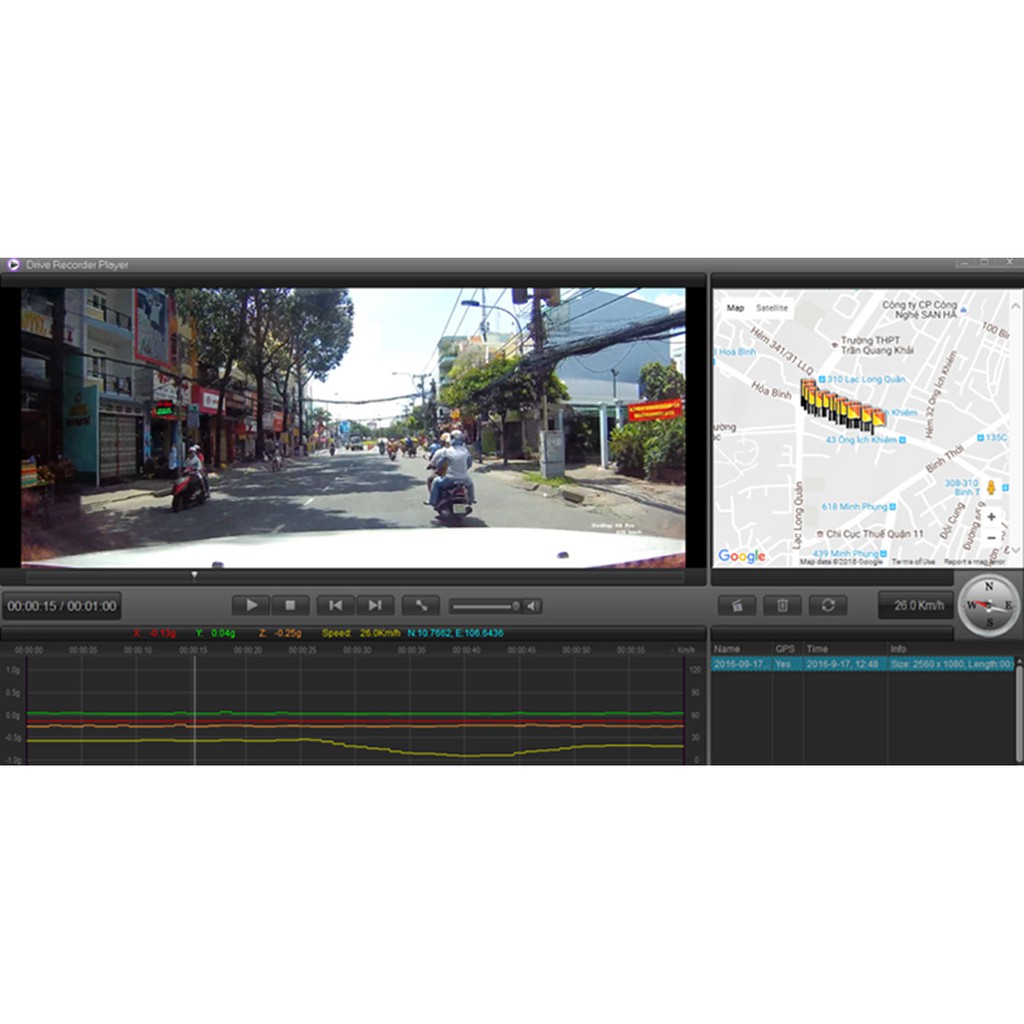
Task: Delete the selected recording using trash icon
Action: point(783,605)
